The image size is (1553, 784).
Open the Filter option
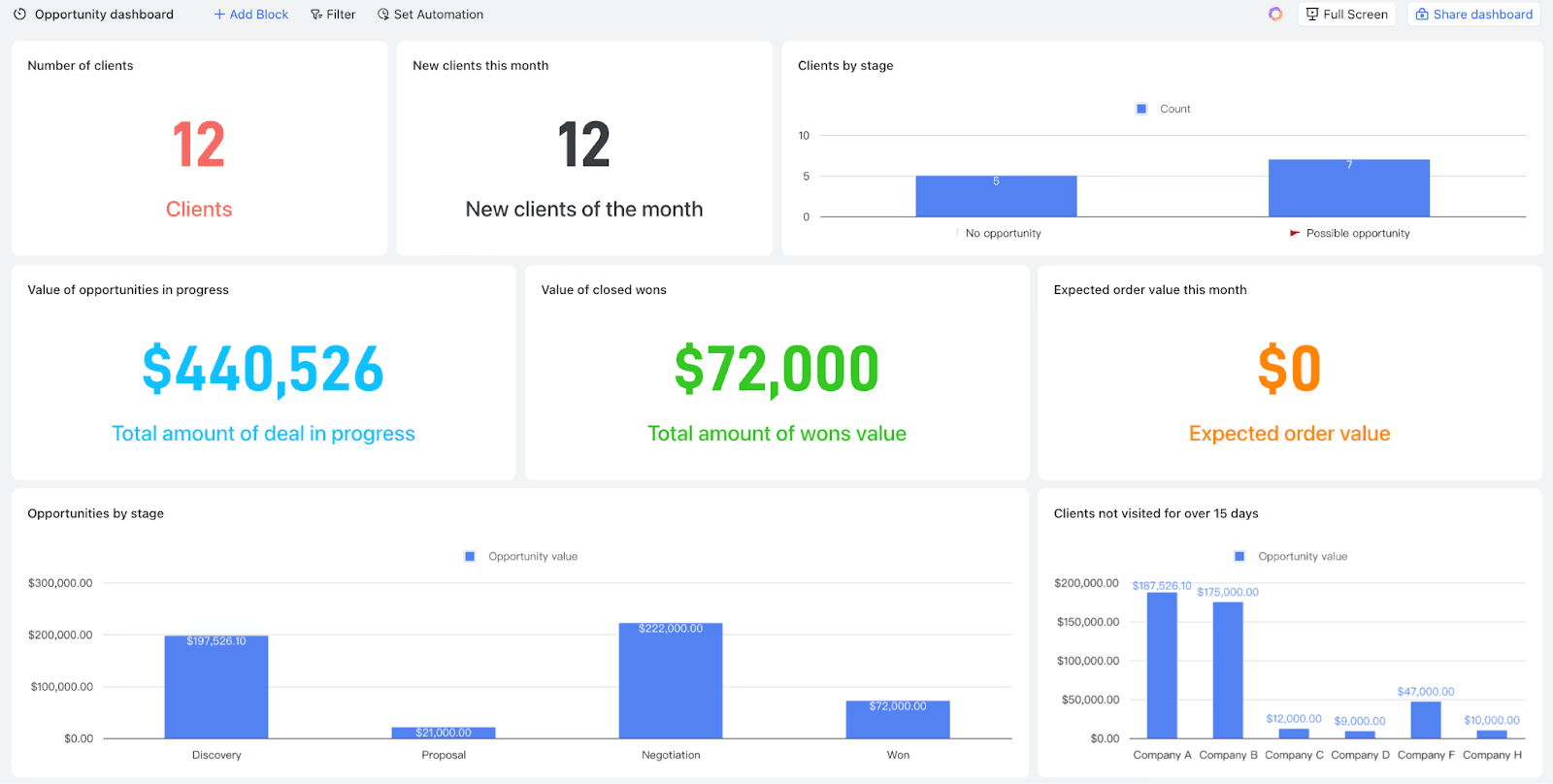point(333,15)
